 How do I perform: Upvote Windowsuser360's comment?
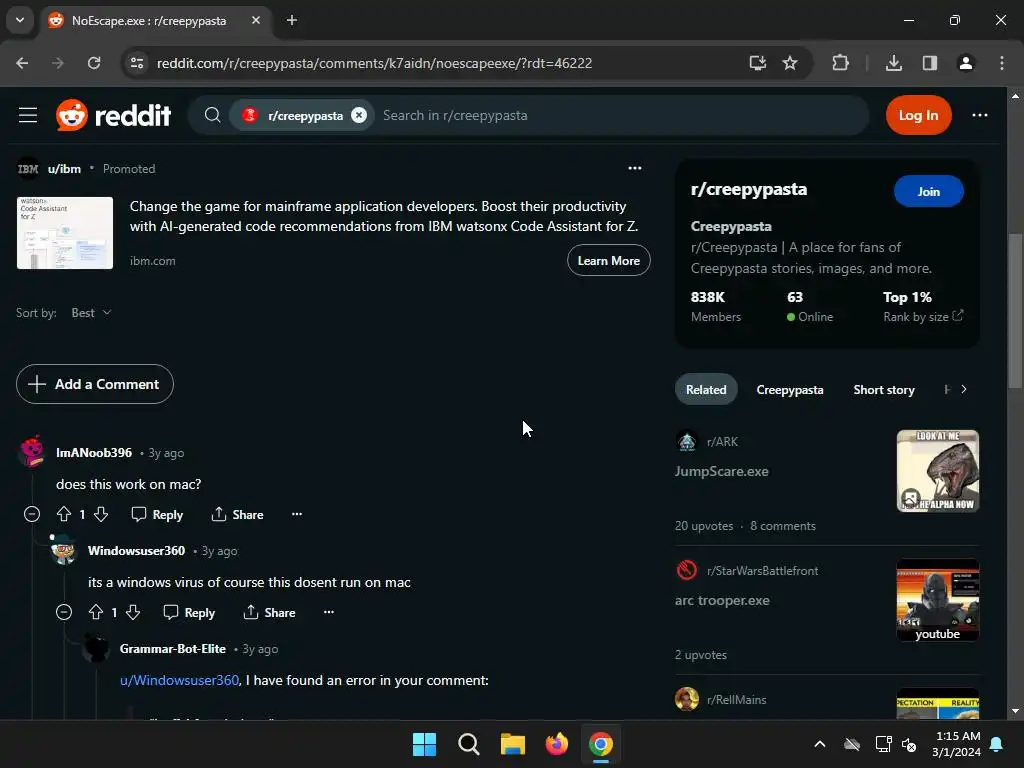[96, 613]
